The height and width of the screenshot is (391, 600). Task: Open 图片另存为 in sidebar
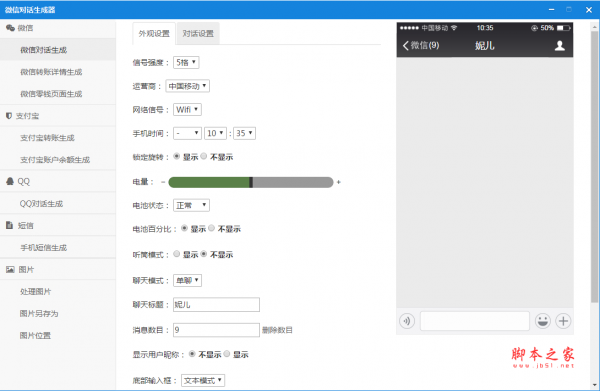tap(58, 313)
